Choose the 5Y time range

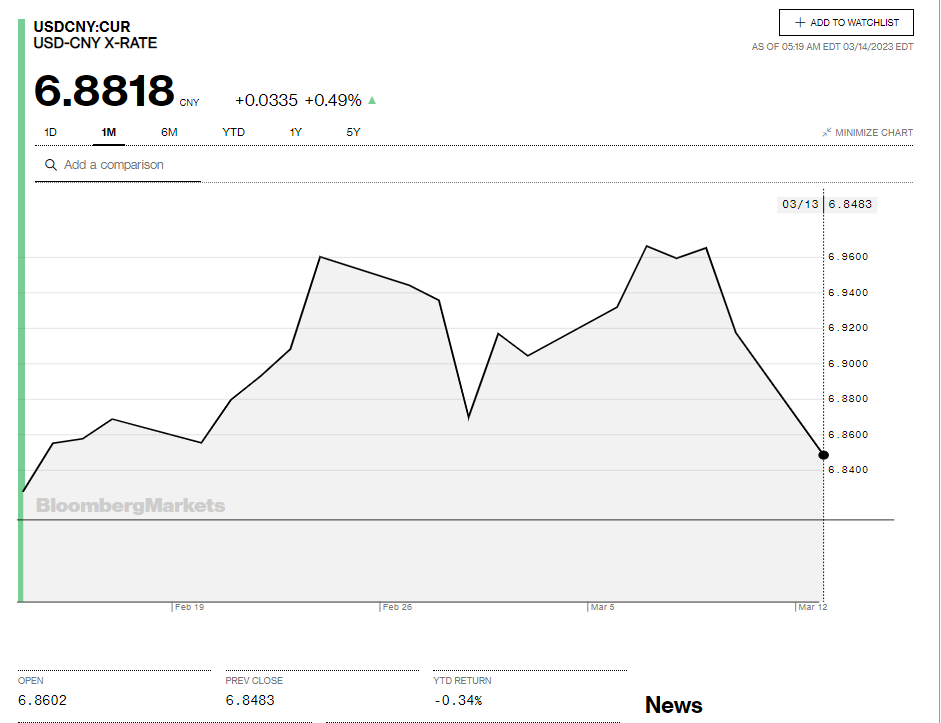[x=353, y=132]
